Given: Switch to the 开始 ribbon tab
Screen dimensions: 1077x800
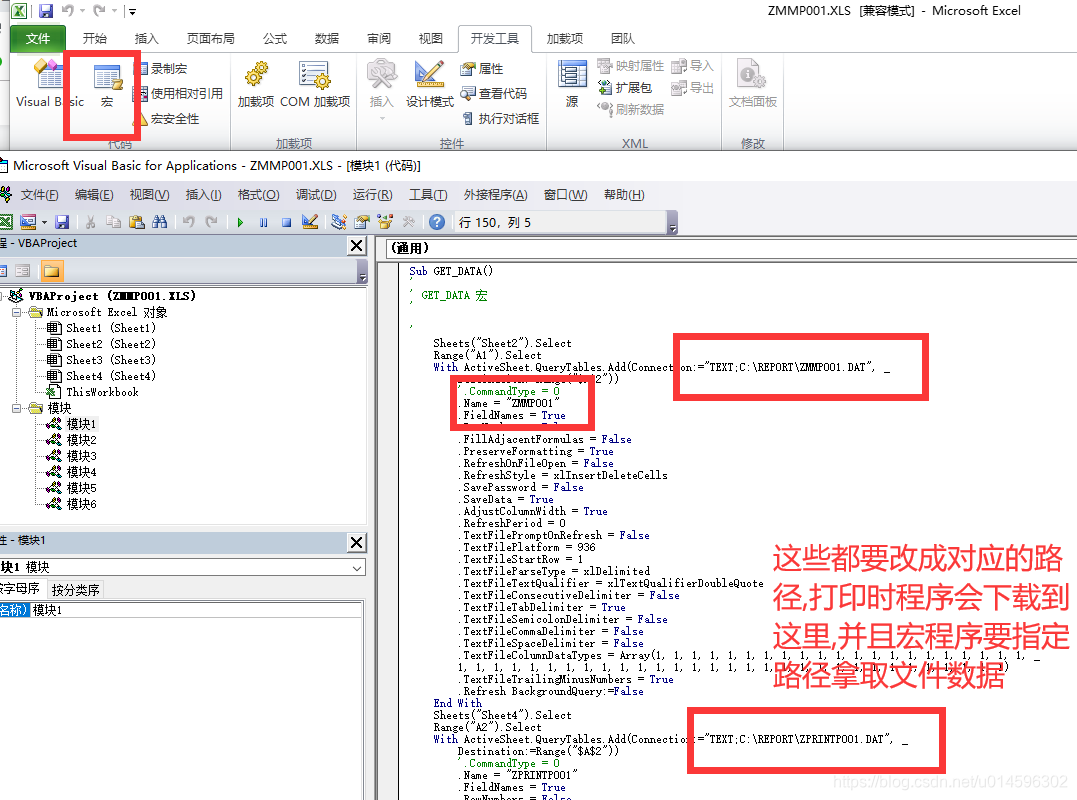Looking at the screenshot, I should [x=95, y=38].
